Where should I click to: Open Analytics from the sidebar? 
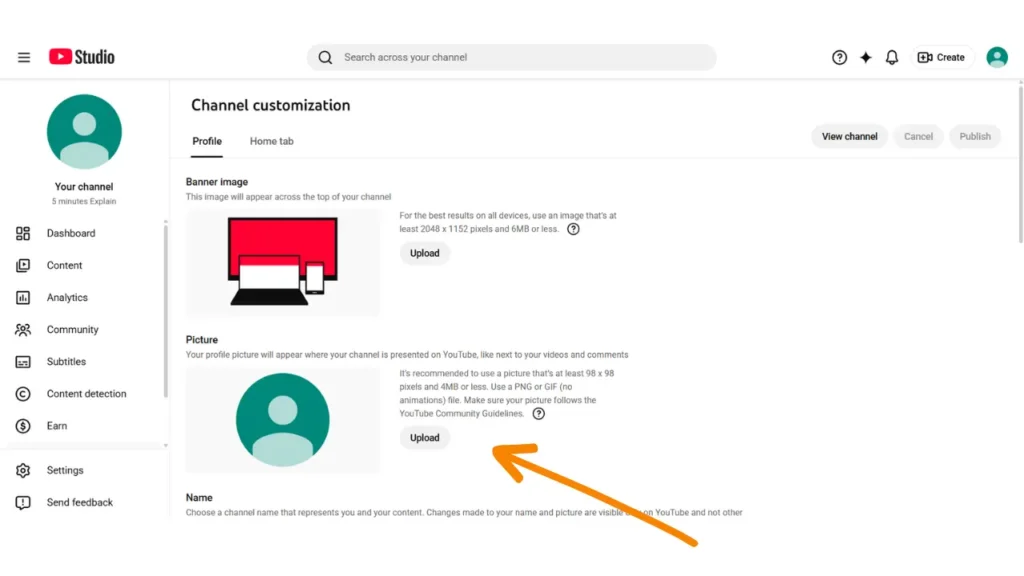[69, 297]
